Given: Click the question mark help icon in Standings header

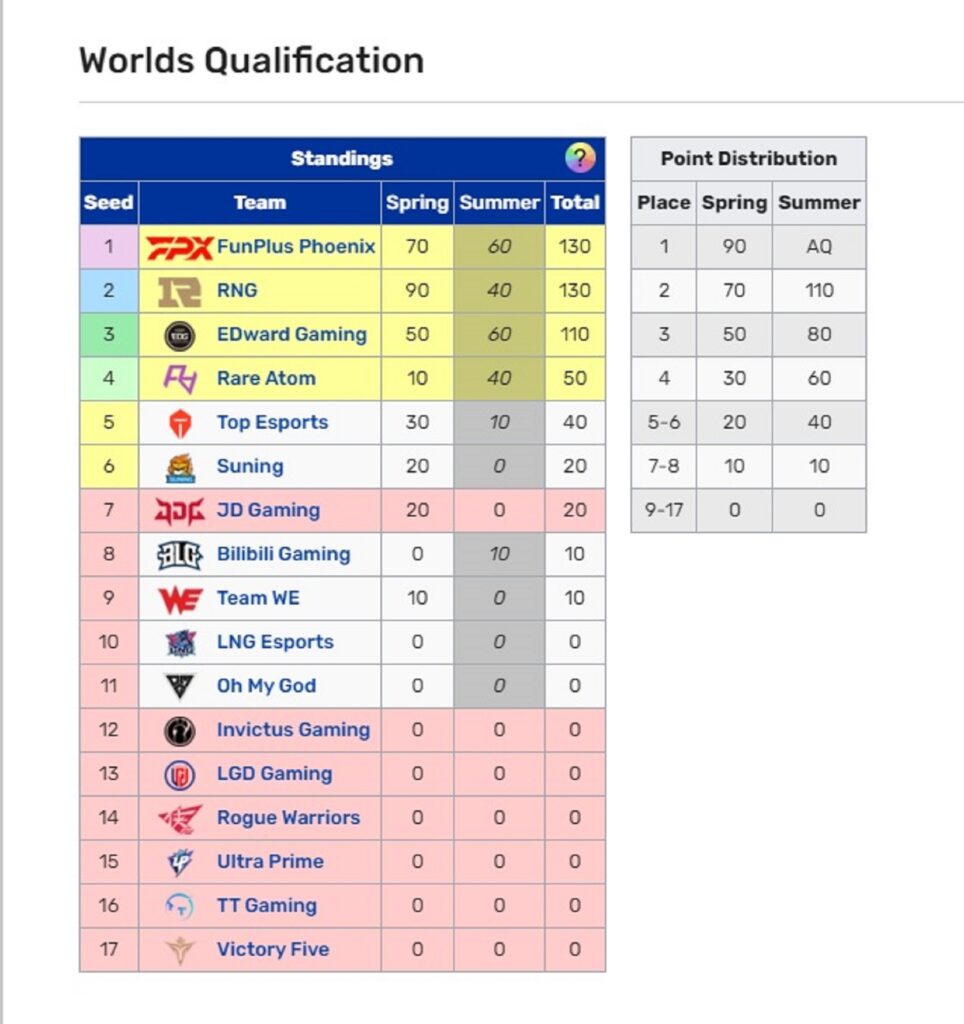Looking at the screenshot, I should [580, 159].
